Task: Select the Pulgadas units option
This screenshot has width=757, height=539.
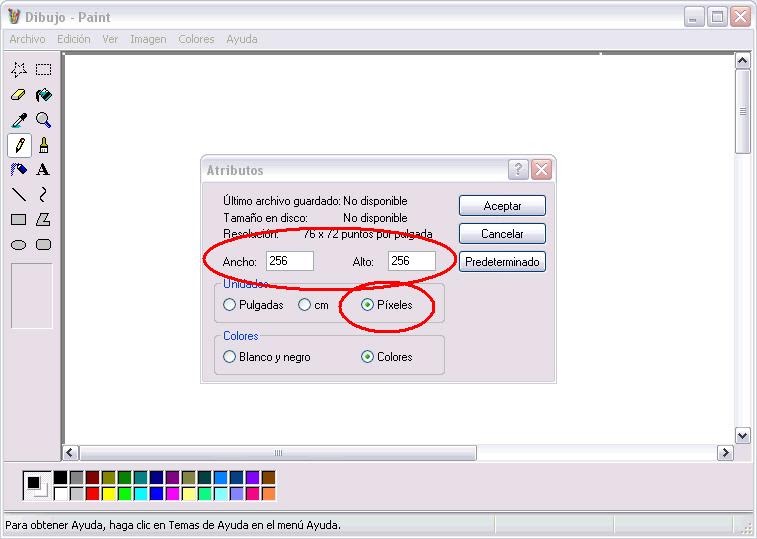Action: [x=253, y=305]
